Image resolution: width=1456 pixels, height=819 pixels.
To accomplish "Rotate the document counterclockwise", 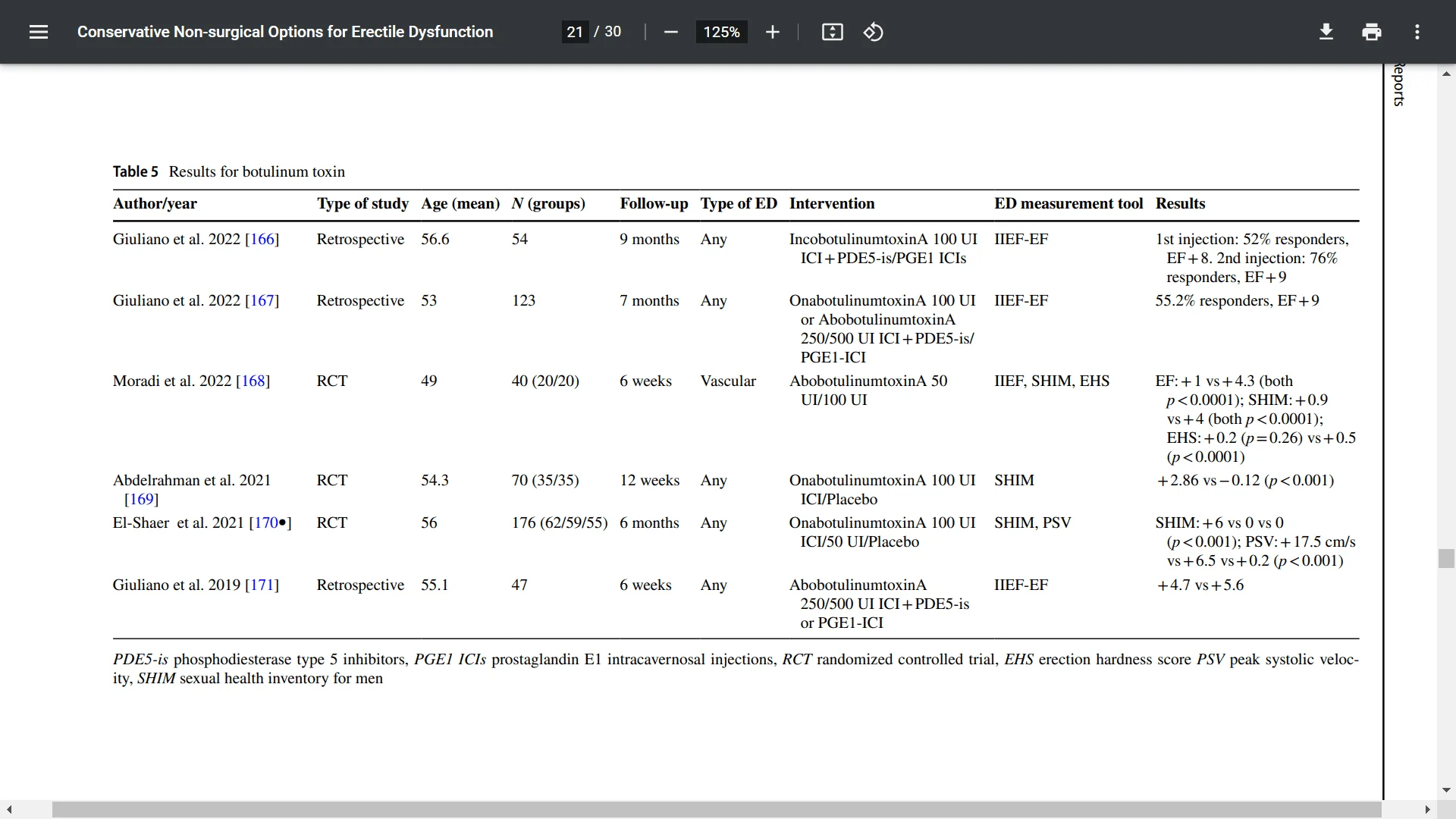I will (873, 32).
